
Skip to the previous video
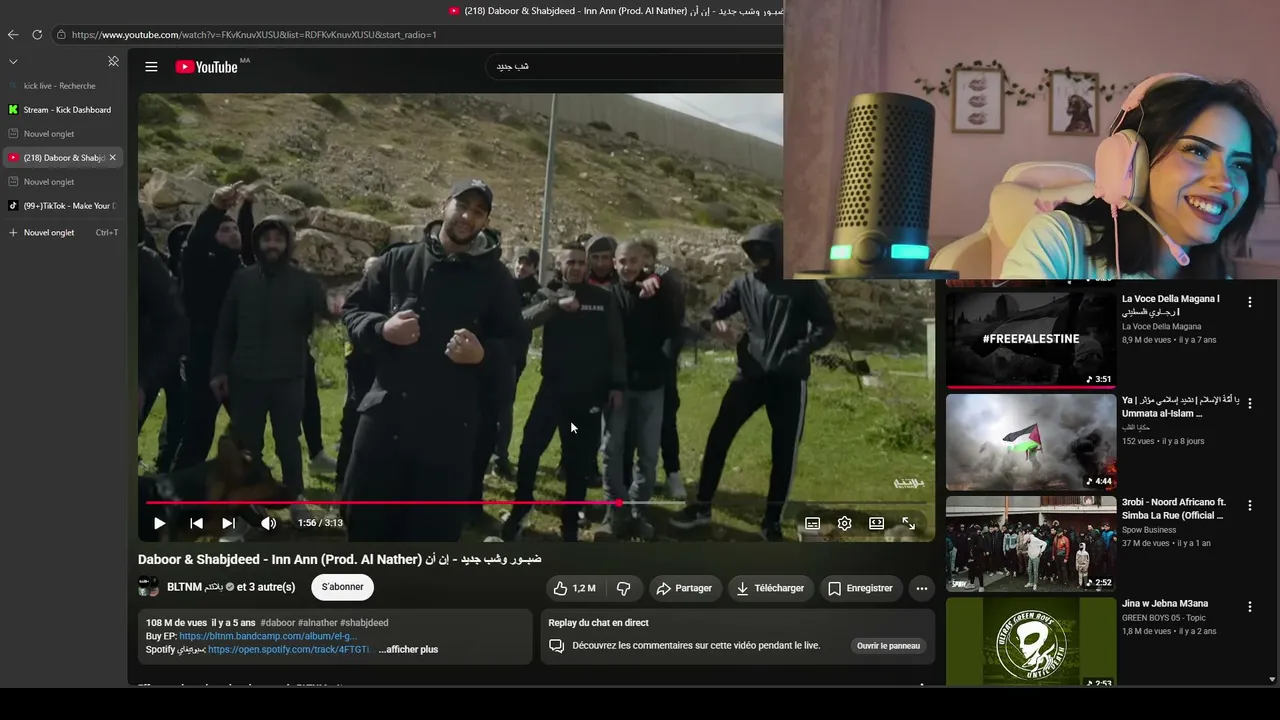[196, 523]
